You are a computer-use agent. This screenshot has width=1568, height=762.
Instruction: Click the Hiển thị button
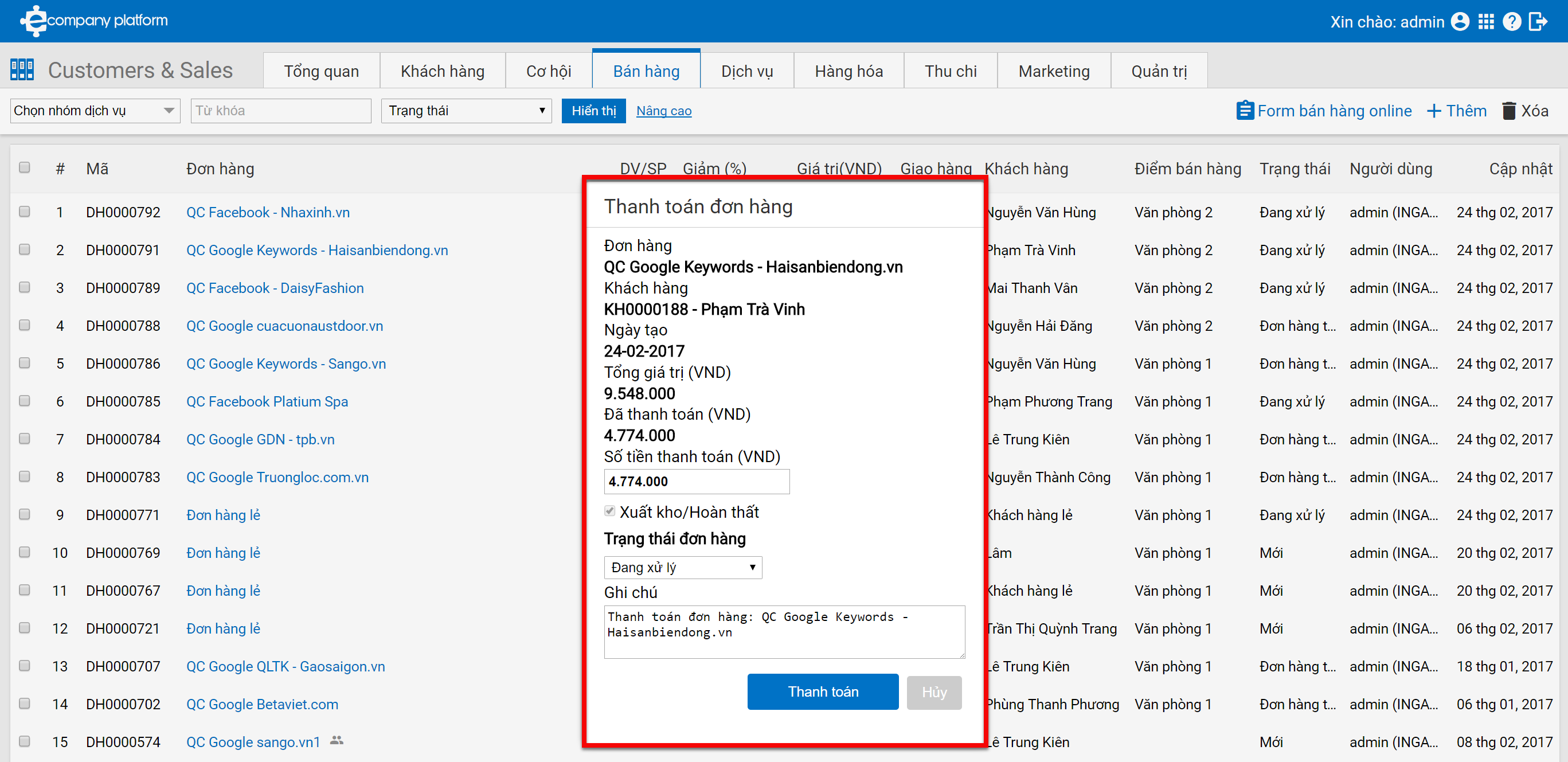click(x=593, y=111)
